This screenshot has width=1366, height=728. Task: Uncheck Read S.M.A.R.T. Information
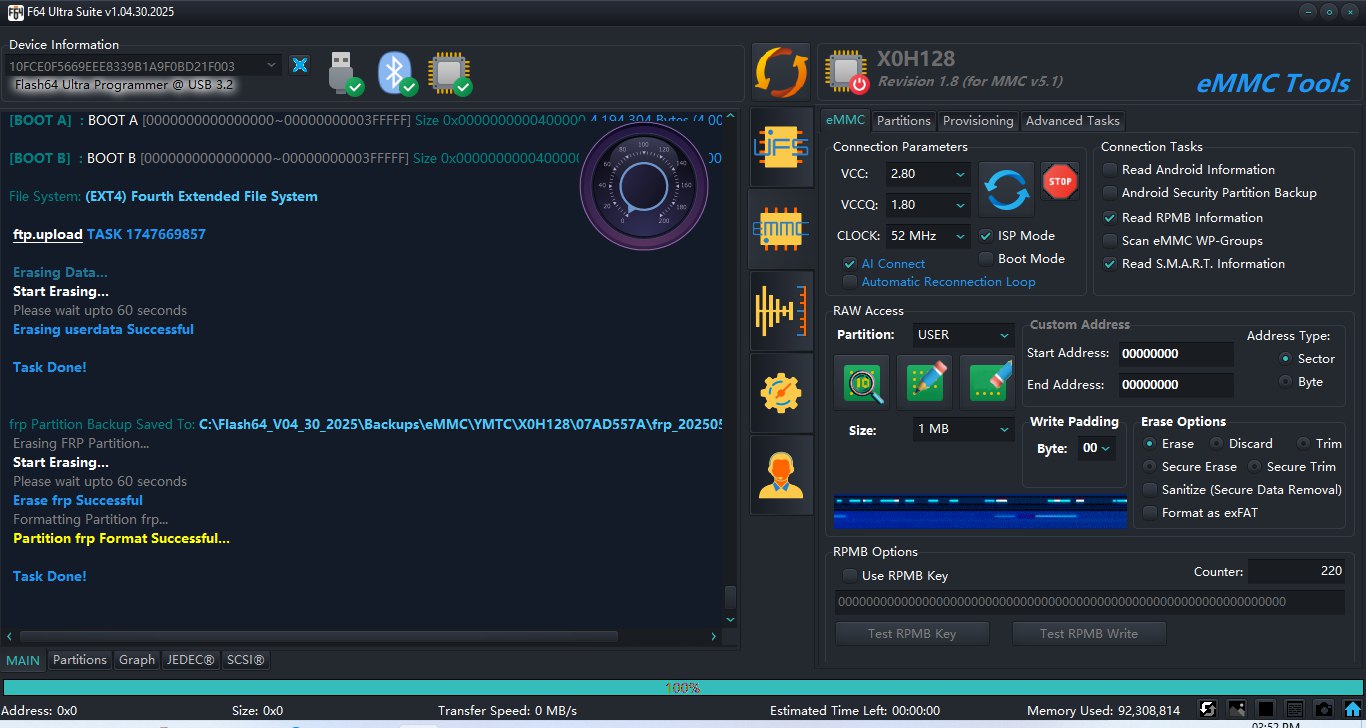click(1110, 264)
